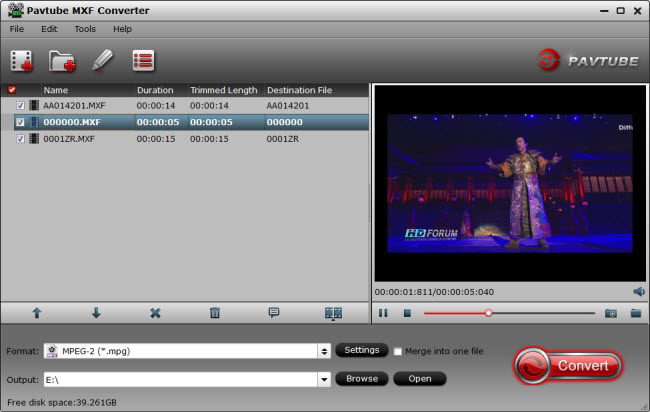Click the Add Video file icon
Screen dimensions: 650x412
(22, 61)
